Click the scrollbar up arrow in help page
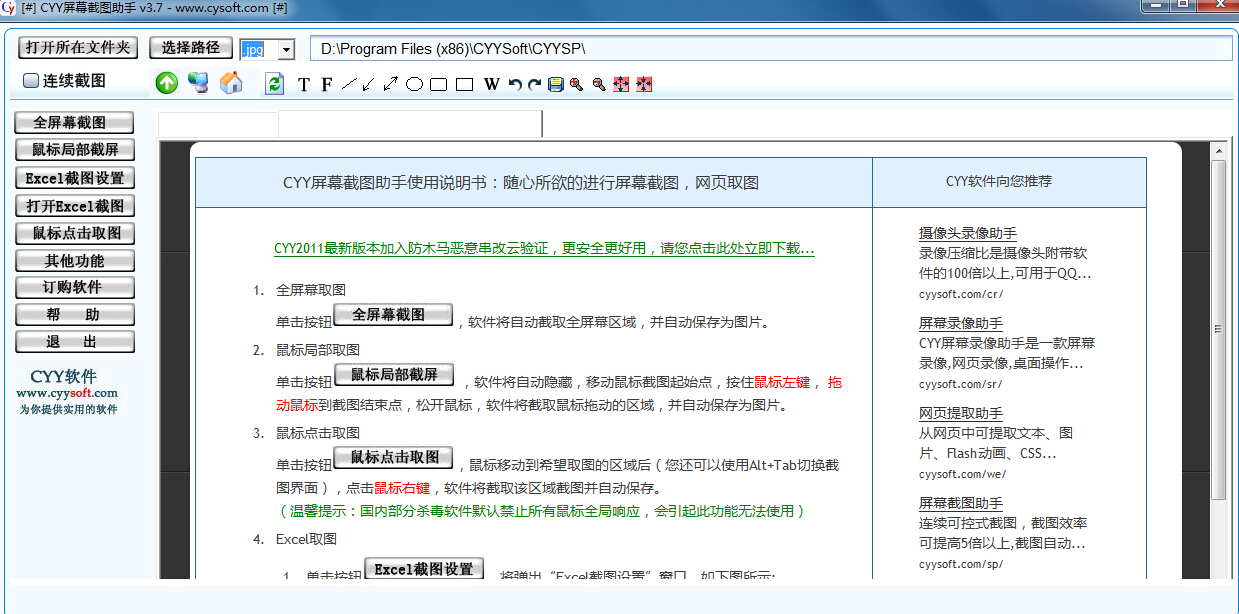The height and width of the screenshot is (614, 1239). point(1218,151)
